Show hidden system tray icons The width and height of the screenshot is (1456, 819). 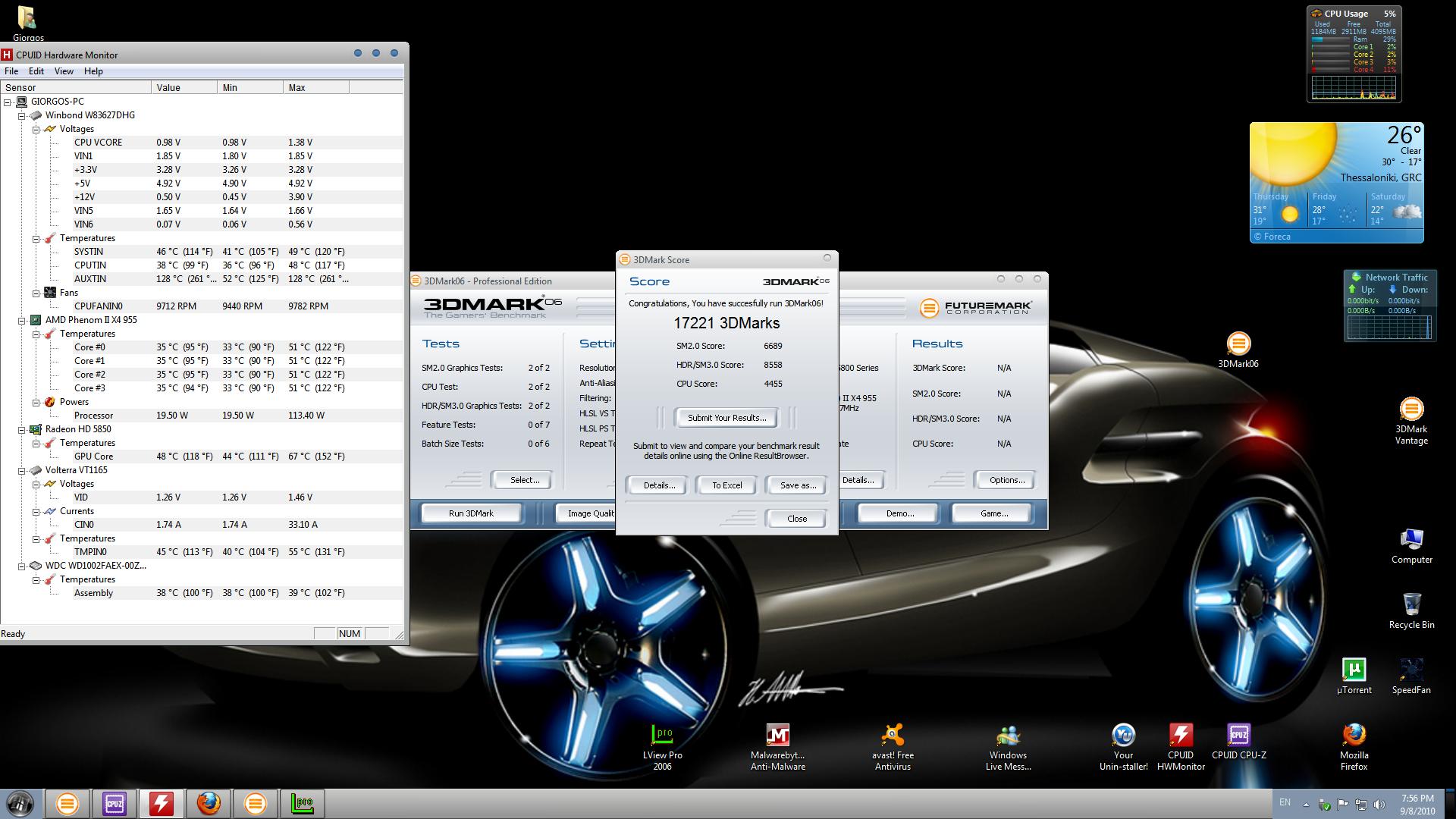click(x=1306, y=805)
